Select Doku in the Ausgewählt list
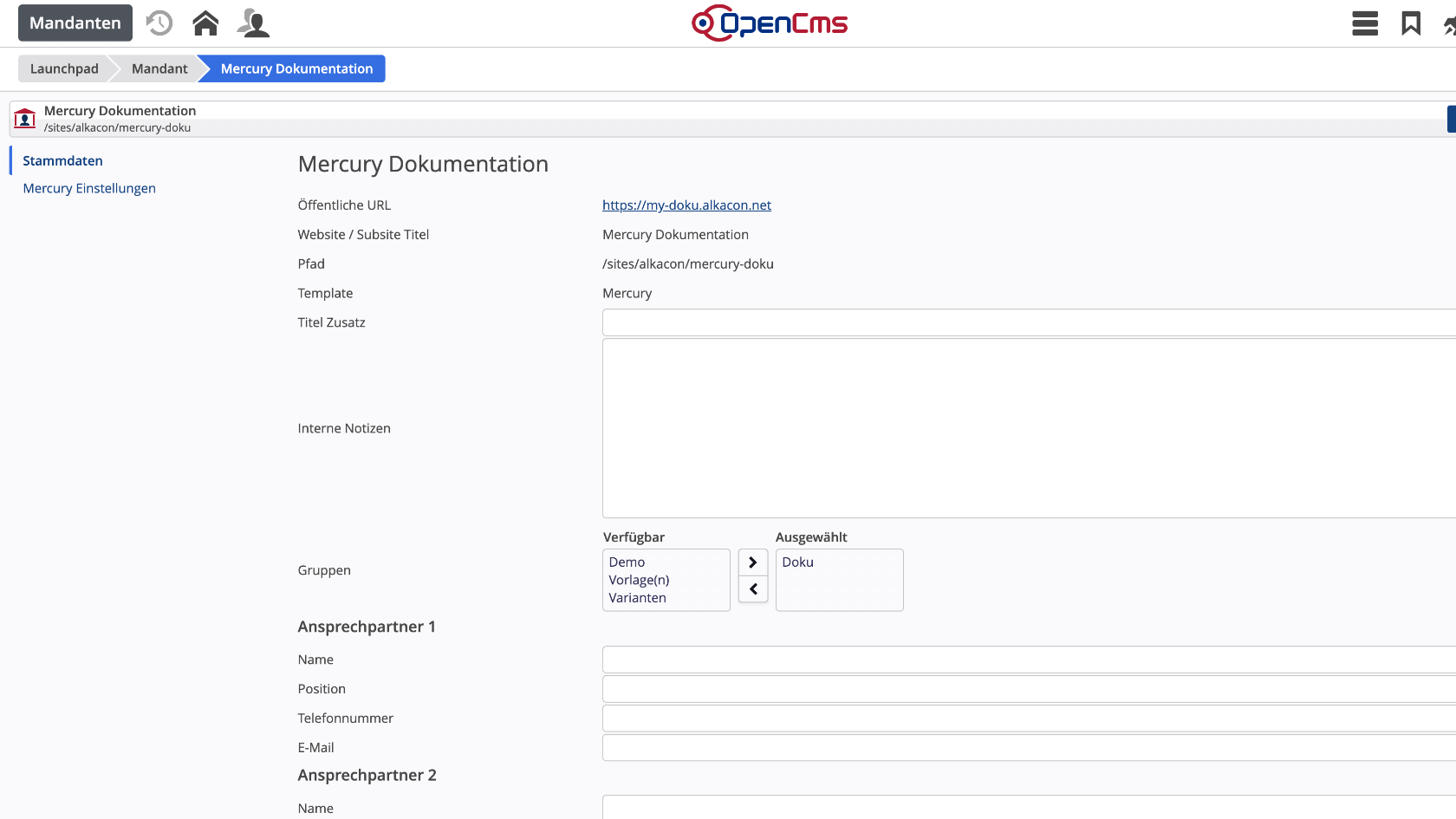The width and height of the screenshot is (1456, 819). click(797, 562)
